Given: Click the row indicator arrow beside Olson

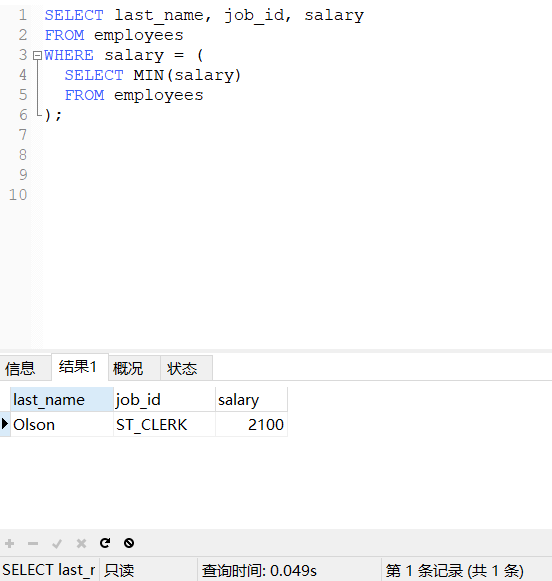Looking at the screenshot, I should pyautogui.click(x=5, y=424).
